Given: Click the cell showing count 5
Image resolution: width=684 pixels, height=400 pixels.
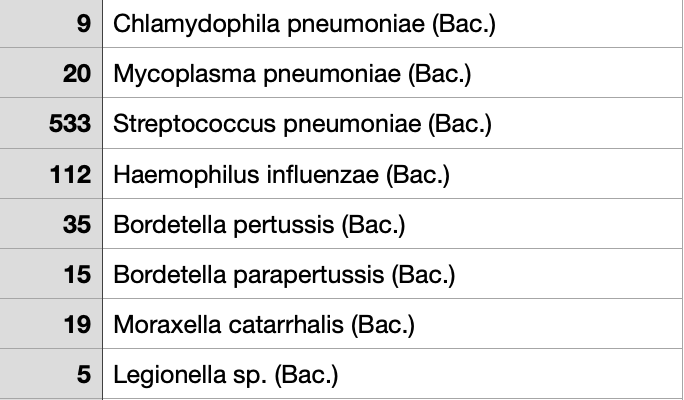Looking at the screenshot, I should (x=52, y=375).
